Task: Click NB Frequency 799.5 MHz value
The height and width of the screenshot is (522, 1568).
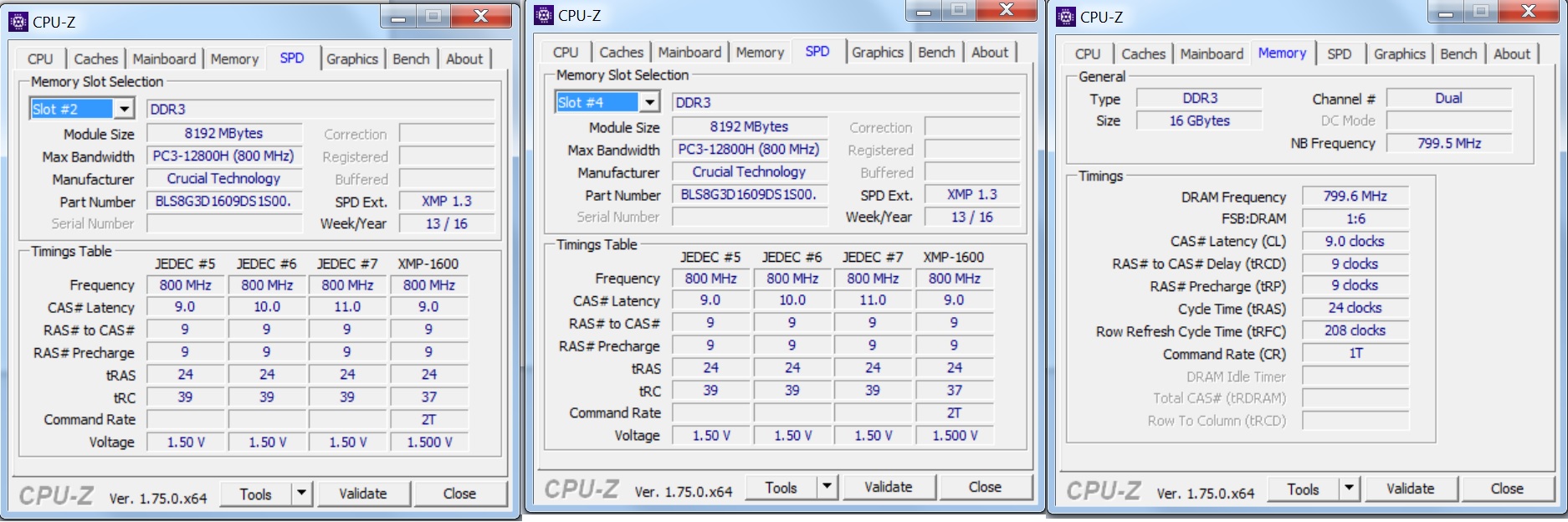Action: click(x=1449, y=144)
